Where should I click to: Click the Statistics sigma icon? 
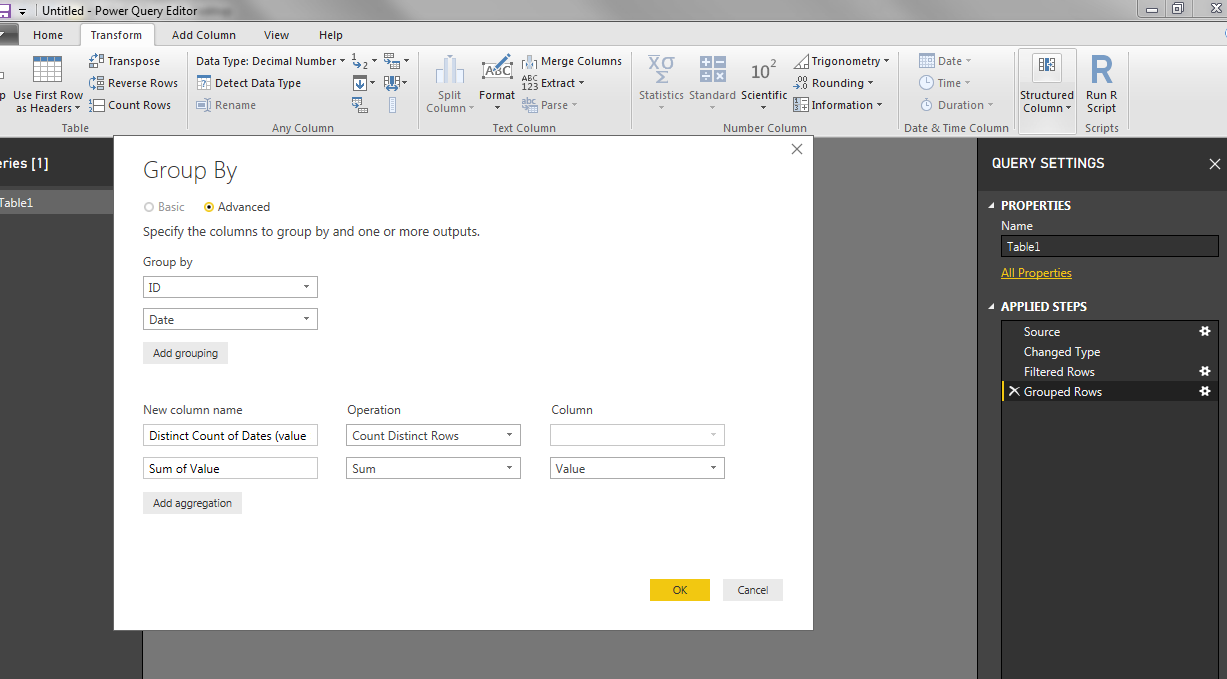point(661,69)
